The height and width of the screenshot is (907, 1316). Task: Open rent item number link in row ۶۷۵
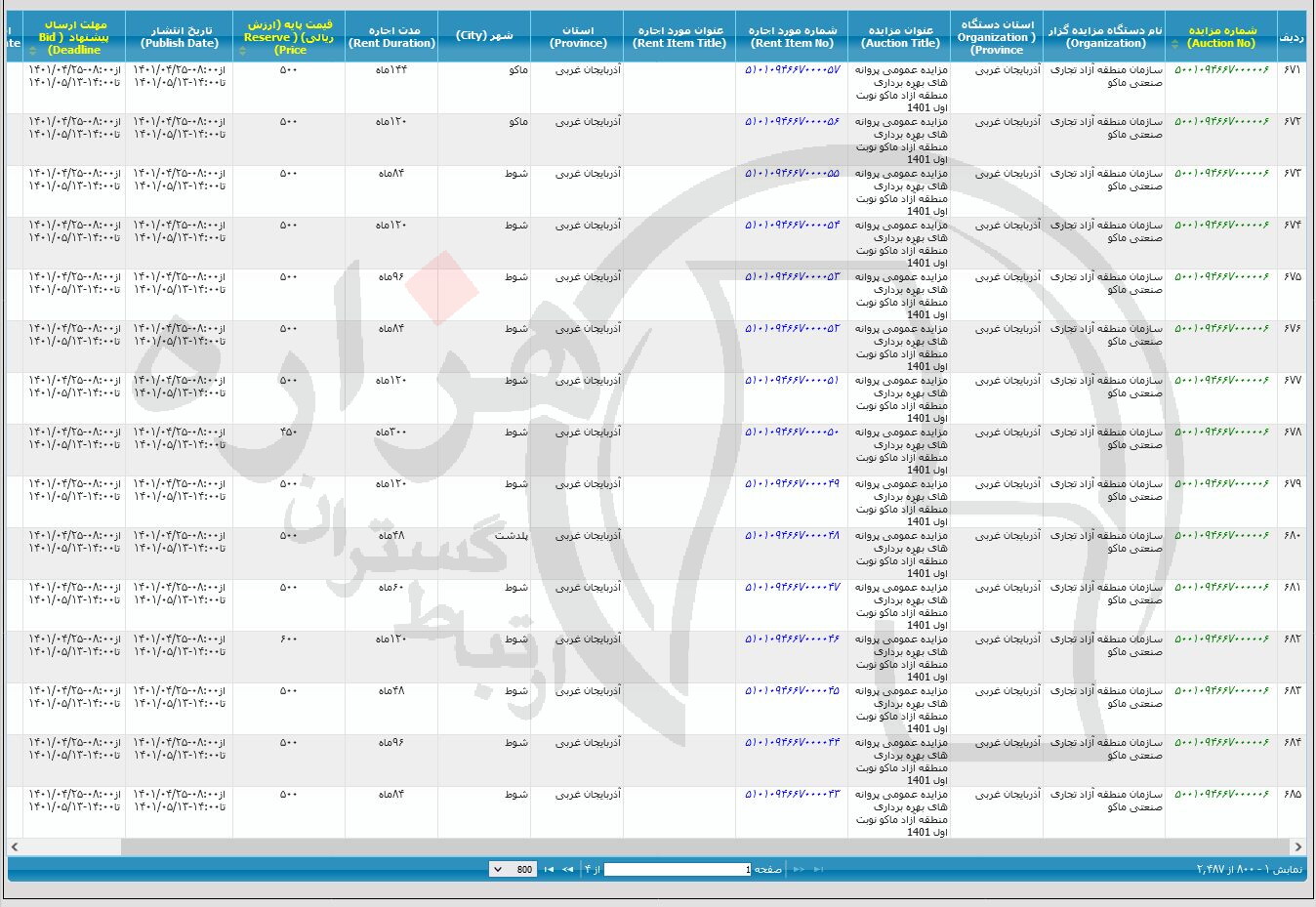click(792, 277)
